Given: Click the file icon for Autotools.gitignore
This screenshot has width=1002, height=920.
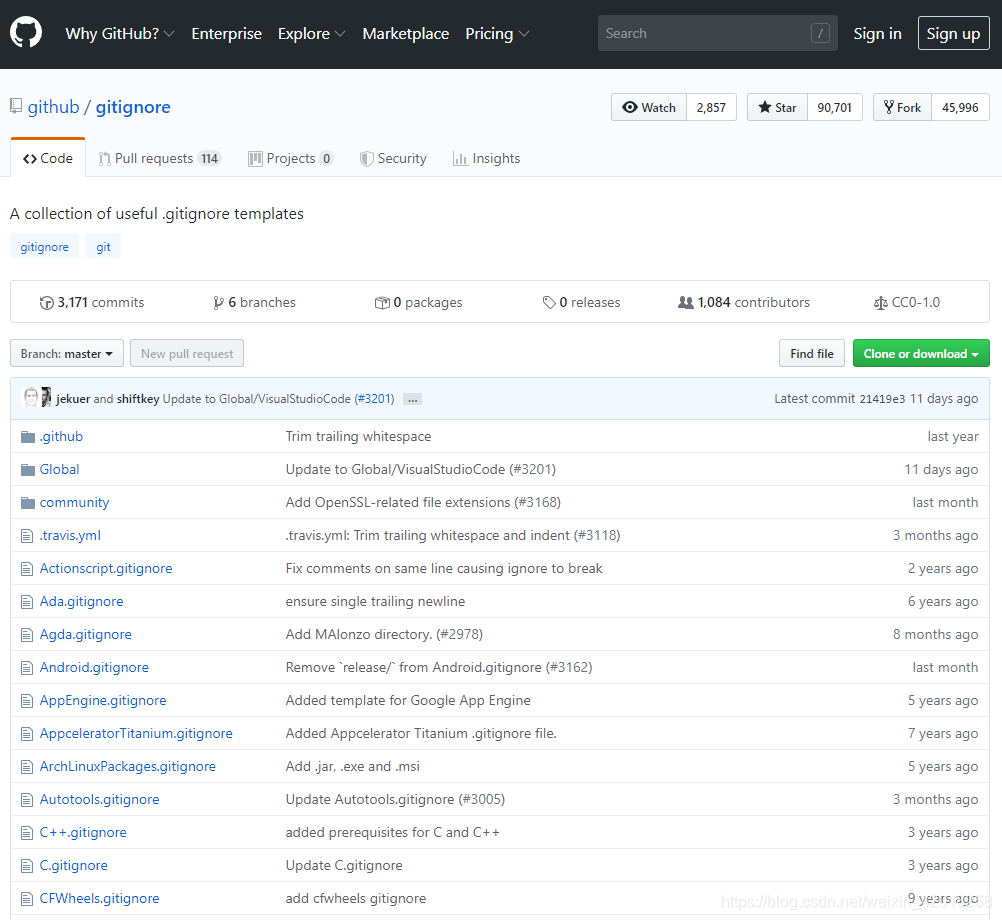Looking at the screenshot, I should (x=27, y=800).
